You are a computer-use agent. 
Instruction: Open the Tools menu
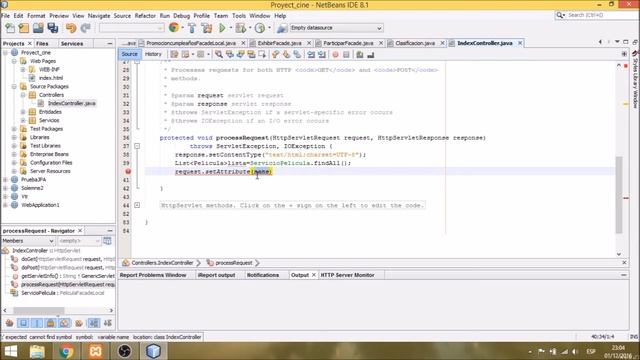tap(239, 16)
